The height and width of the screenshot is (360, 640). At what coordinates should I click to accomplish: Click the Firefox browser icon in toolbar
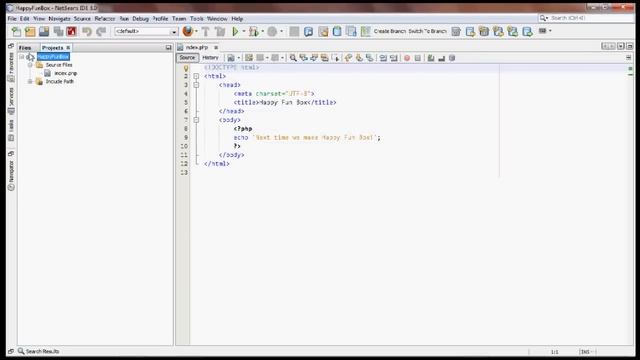click(x=187, y=31)
